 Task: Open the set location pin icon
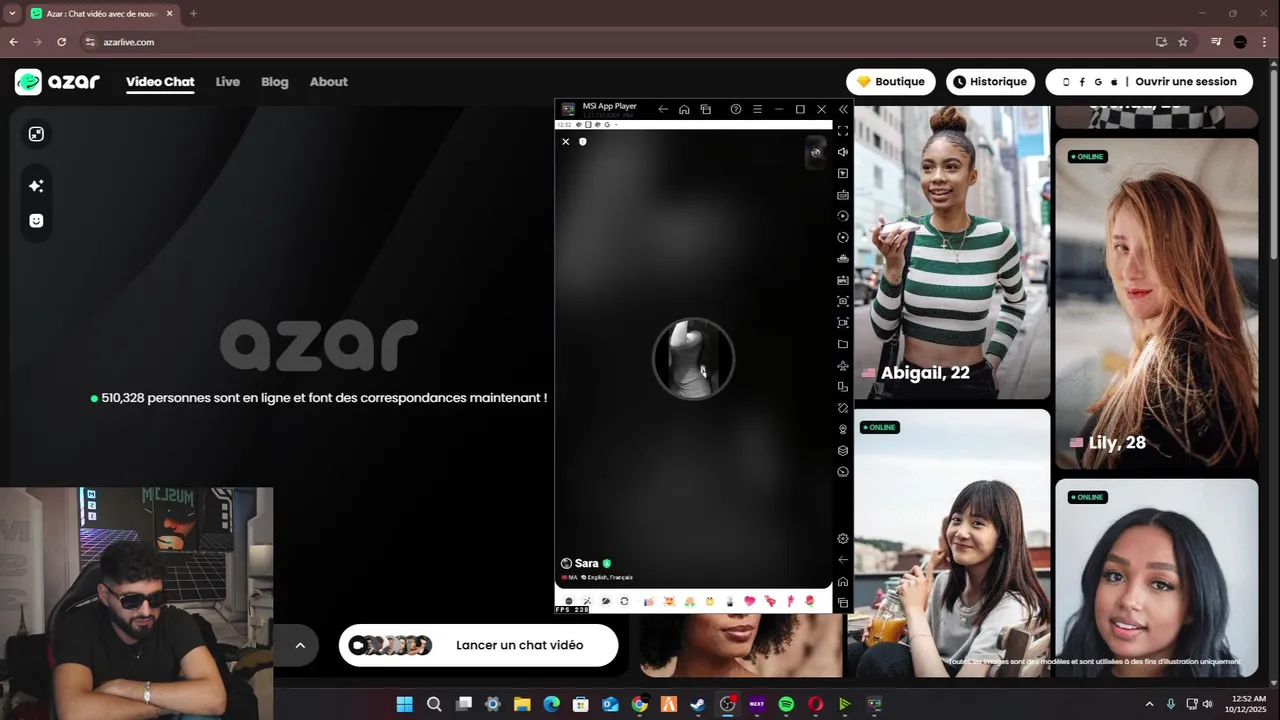tap(843, 429)
